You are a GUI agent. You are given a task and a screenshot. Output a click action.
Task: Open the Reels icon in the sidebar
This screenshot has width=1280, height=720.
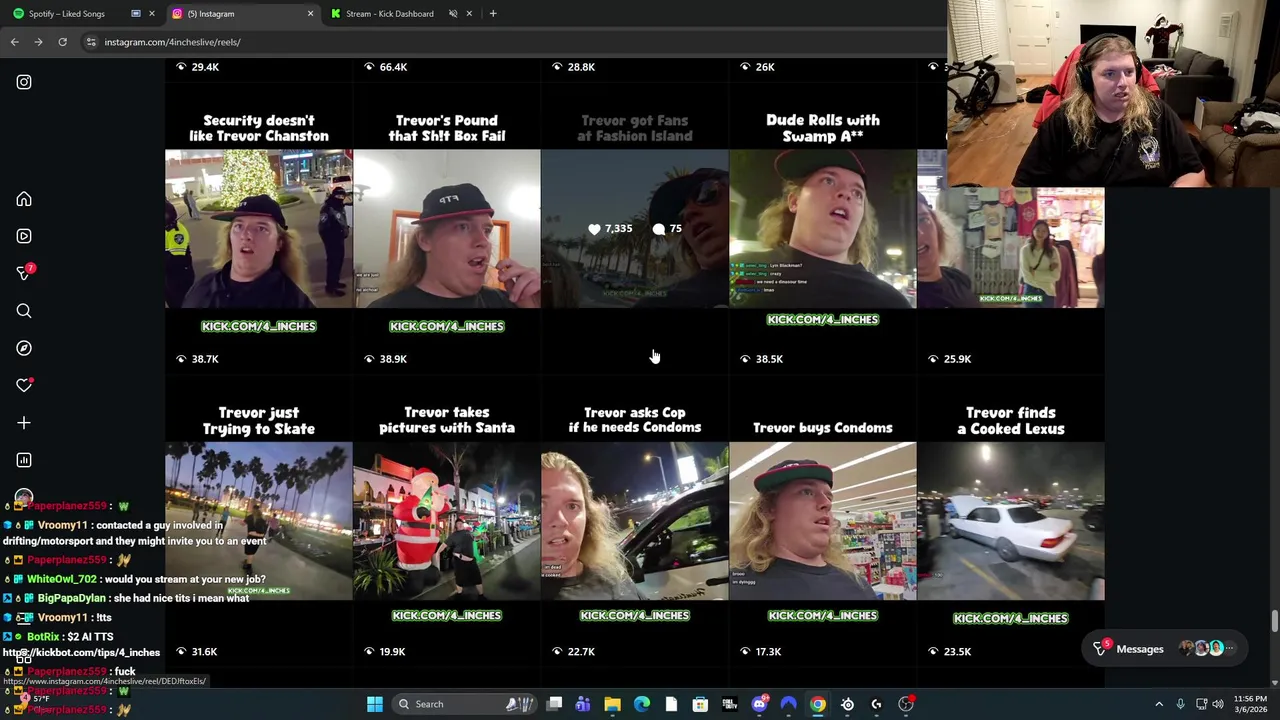pyautogui.click(x=24, y=236)
